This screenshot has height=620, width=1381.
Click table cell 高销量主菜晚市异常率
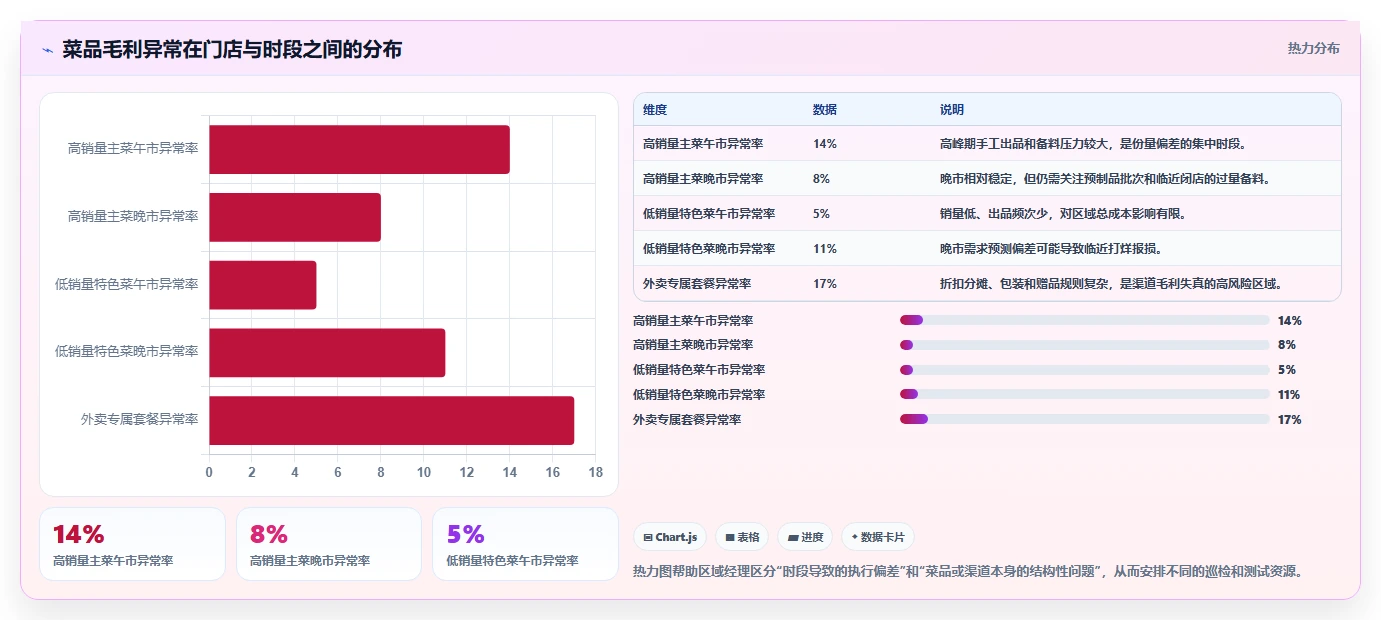(x=703, y=178)
